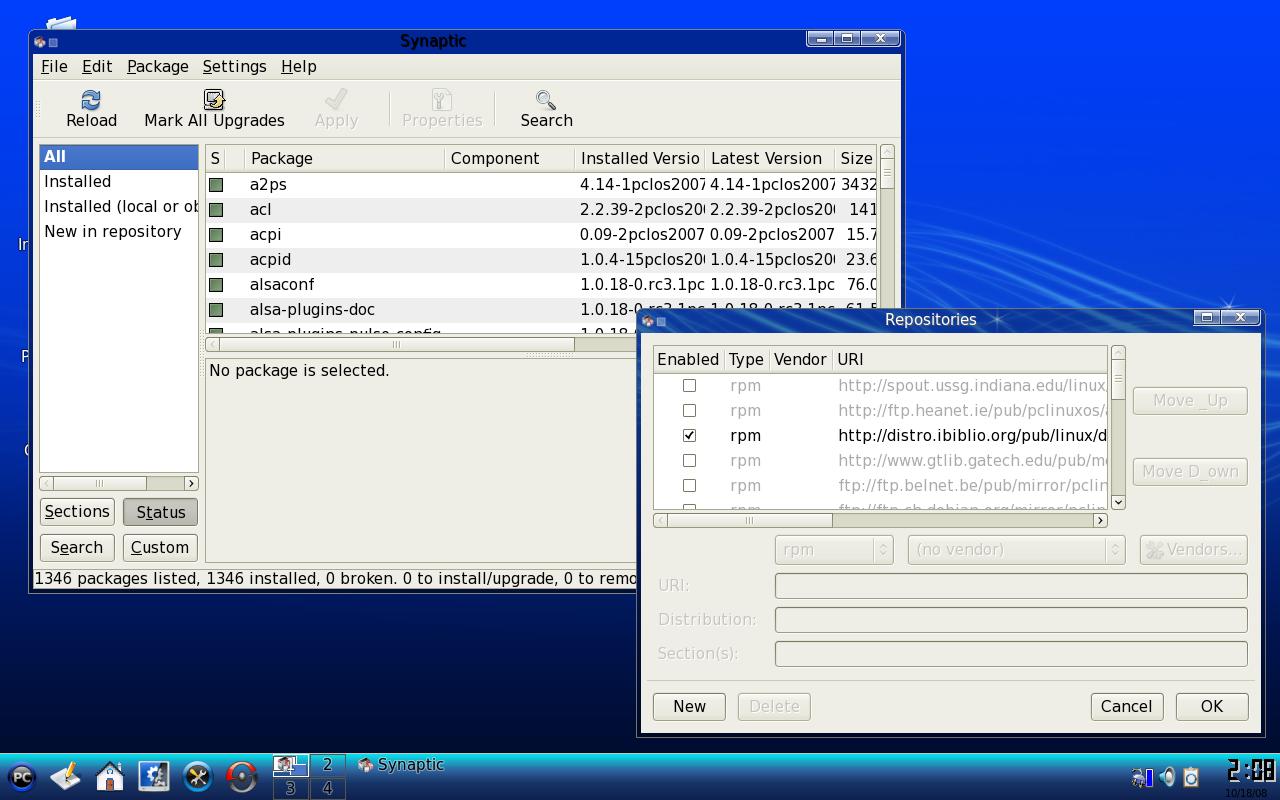
Task: Switch to virtual desktop 4
Action: click(327, 788)
